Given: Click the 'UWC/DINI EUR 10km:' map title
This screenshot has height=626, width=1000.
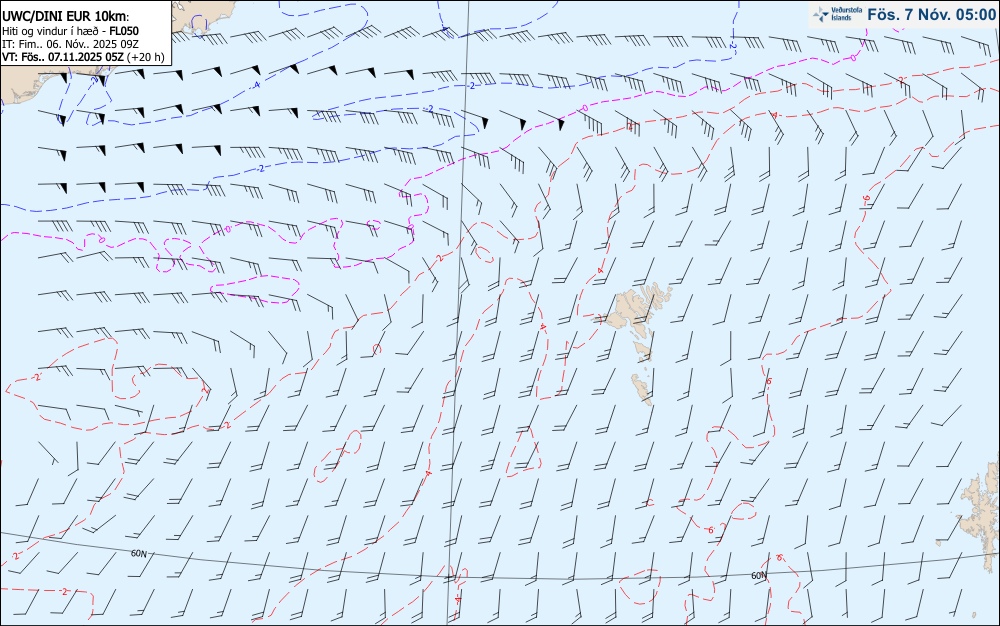Looking at the screenshot, I should 66,17.
